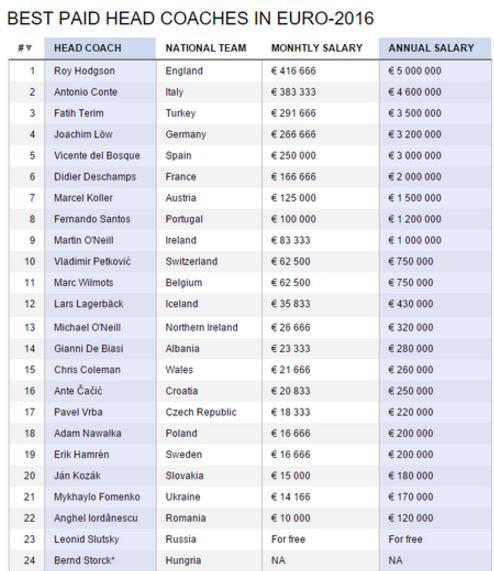Click France in the national team column

181,177
